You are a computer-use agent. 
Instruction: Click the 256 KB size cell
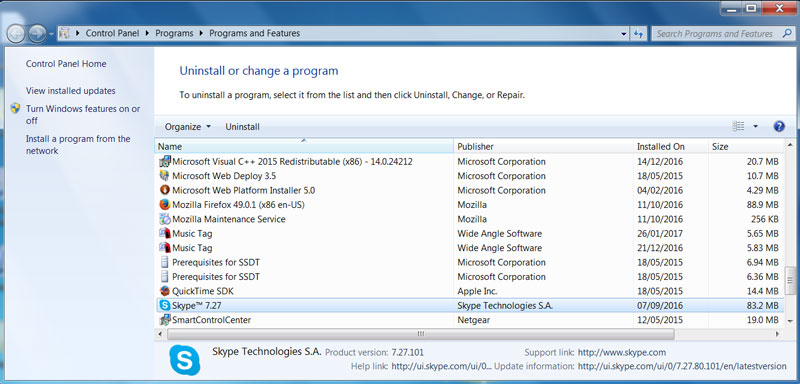click(x=764, y=219)
